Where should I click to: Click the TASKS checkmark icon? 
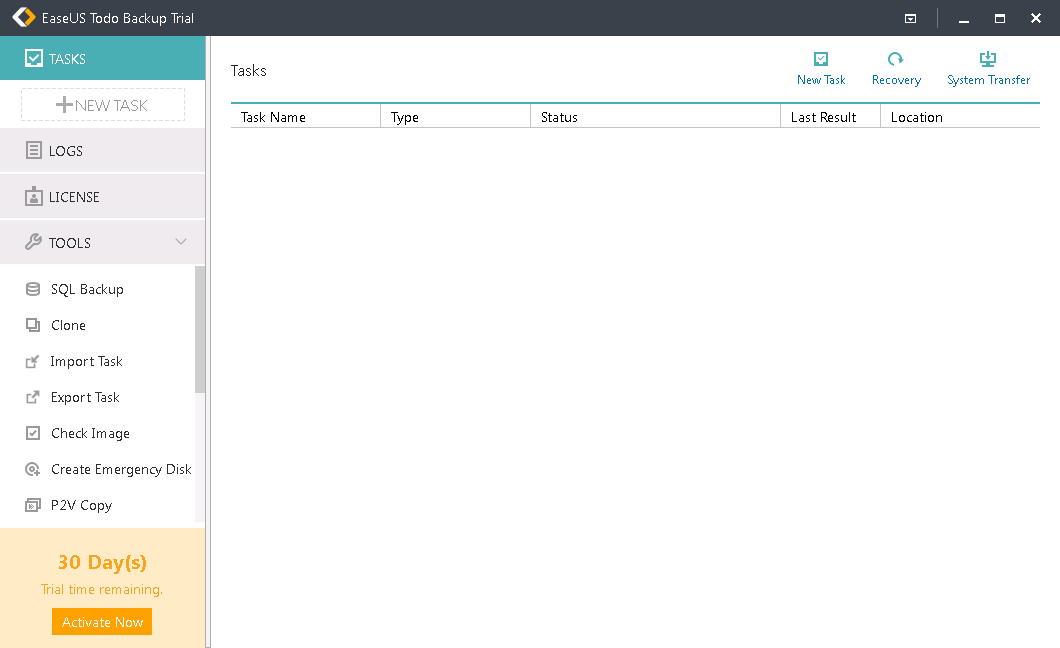coord(33,58)
